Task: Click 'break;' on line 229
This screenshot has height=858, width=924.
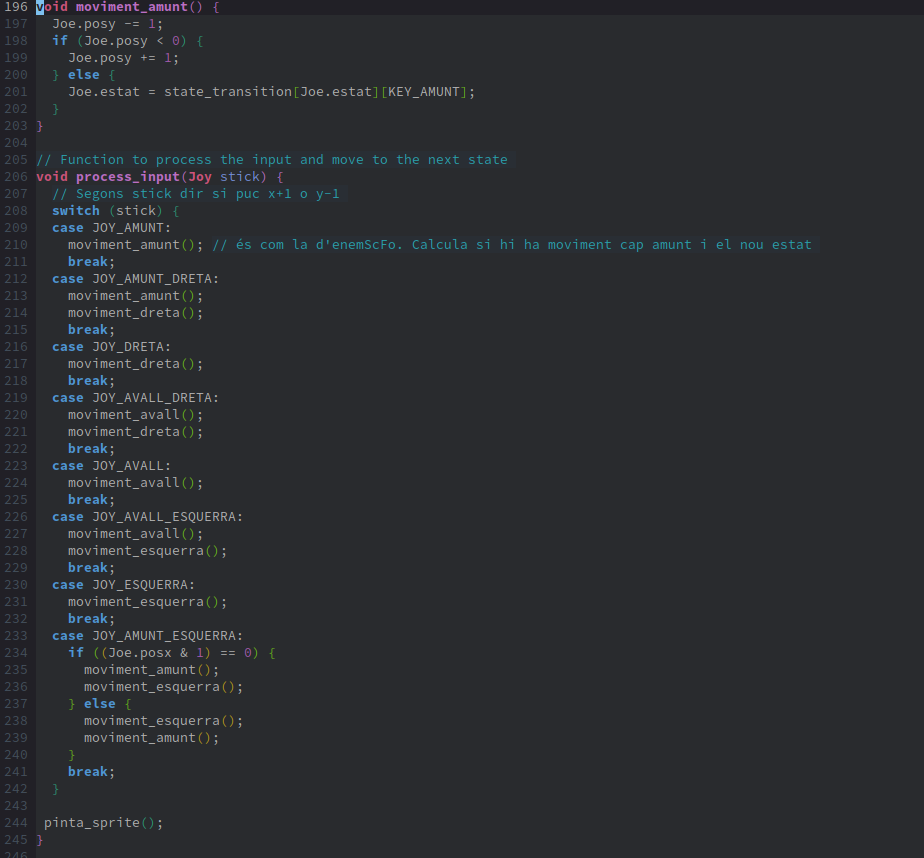Action: pos(91,568)
